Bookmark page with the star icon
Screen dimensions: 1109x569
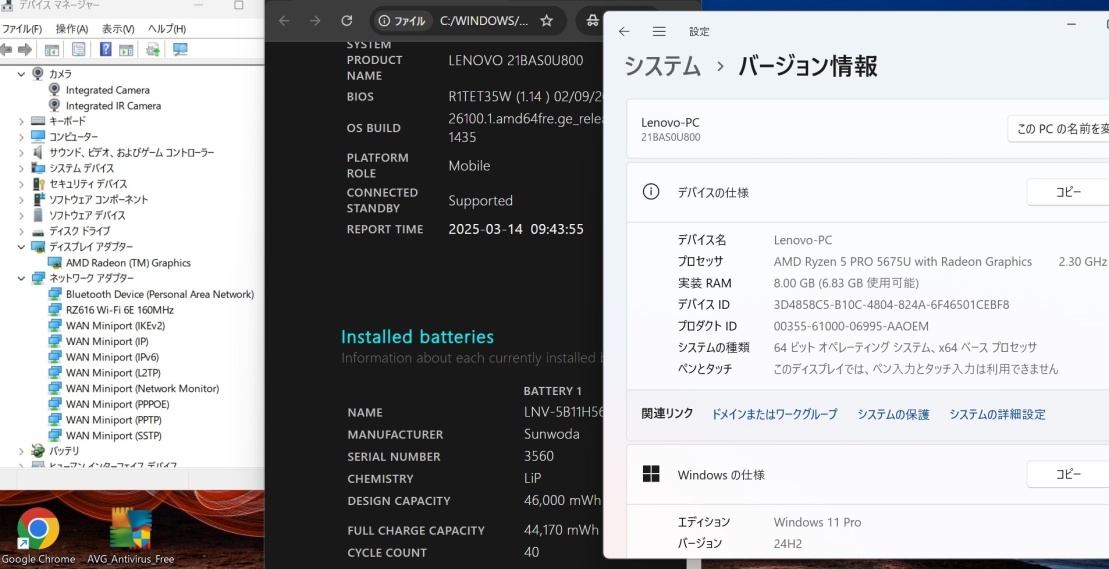pos(546,20)
